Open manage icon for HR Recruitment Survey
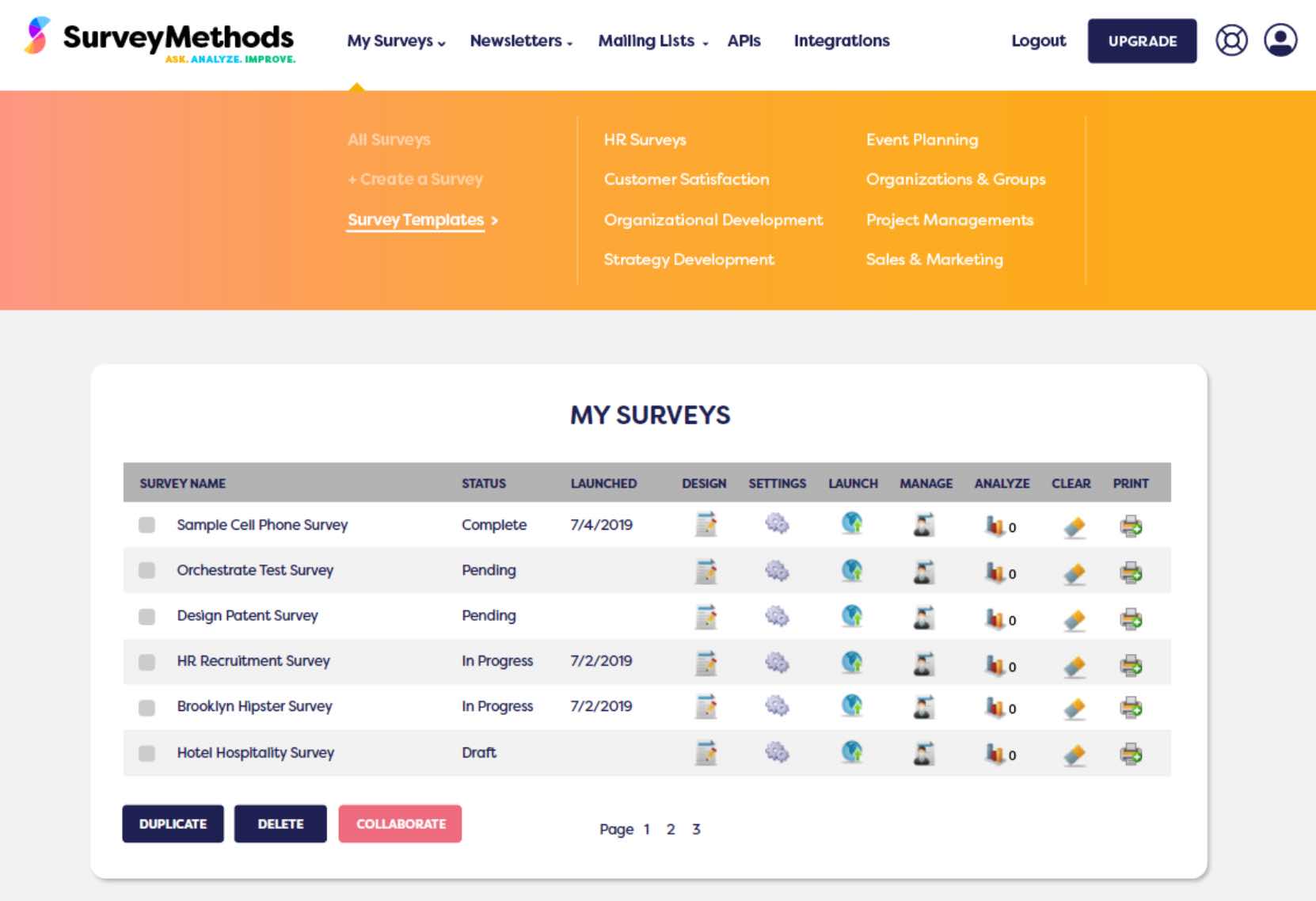Image resolution: width=1316 pixels, height=901 pixels. click(x=923, y=663)
